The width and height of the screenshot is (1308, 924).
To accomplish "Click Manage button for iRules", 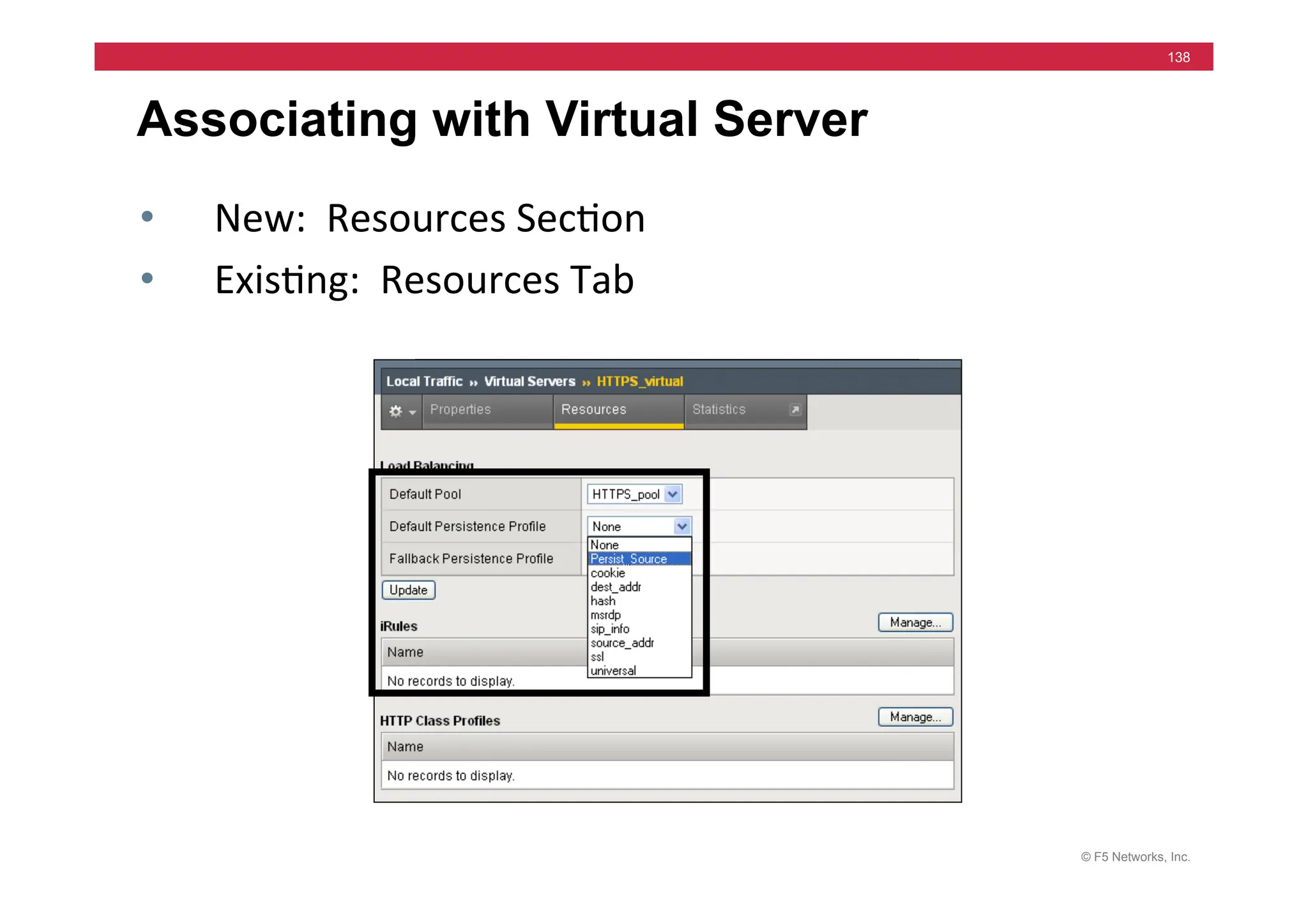I will point(915,623).
